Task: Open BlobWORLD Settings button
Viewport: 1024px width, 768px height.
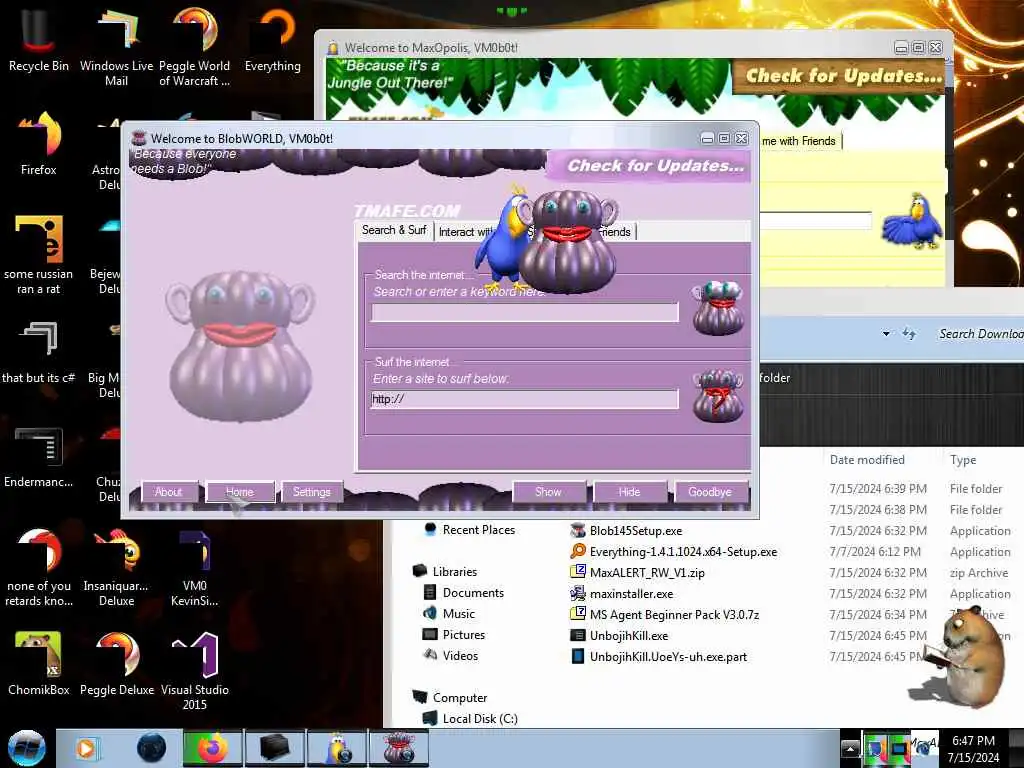Action: 312,492
